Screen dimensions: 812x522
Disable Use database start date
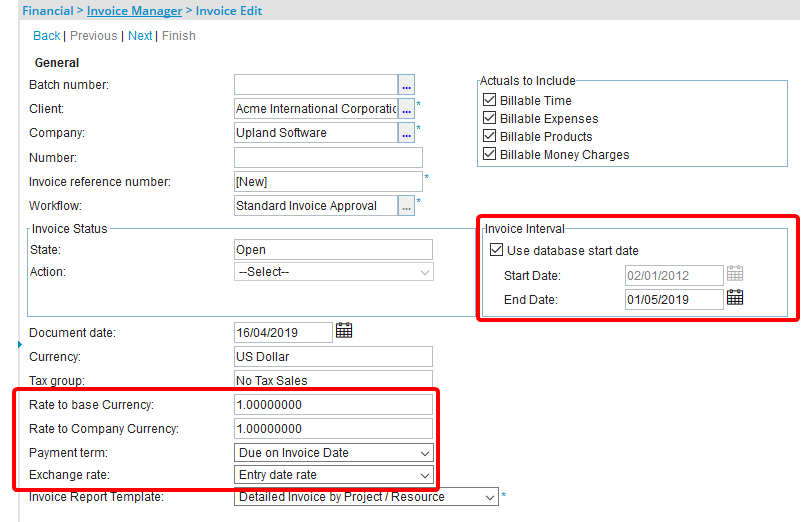[x=496, y=250]
